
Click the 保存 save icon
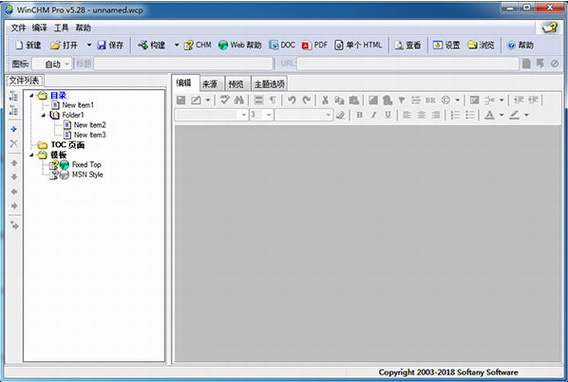(102, 45)
